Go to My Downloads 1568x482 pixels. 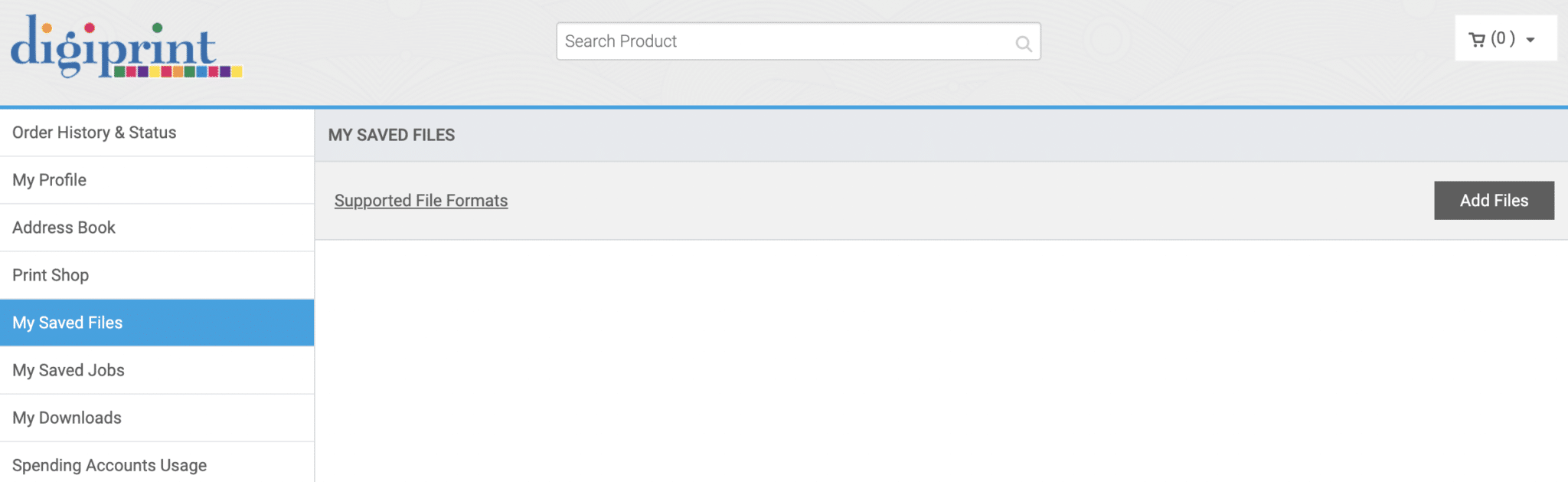[157, 418]
